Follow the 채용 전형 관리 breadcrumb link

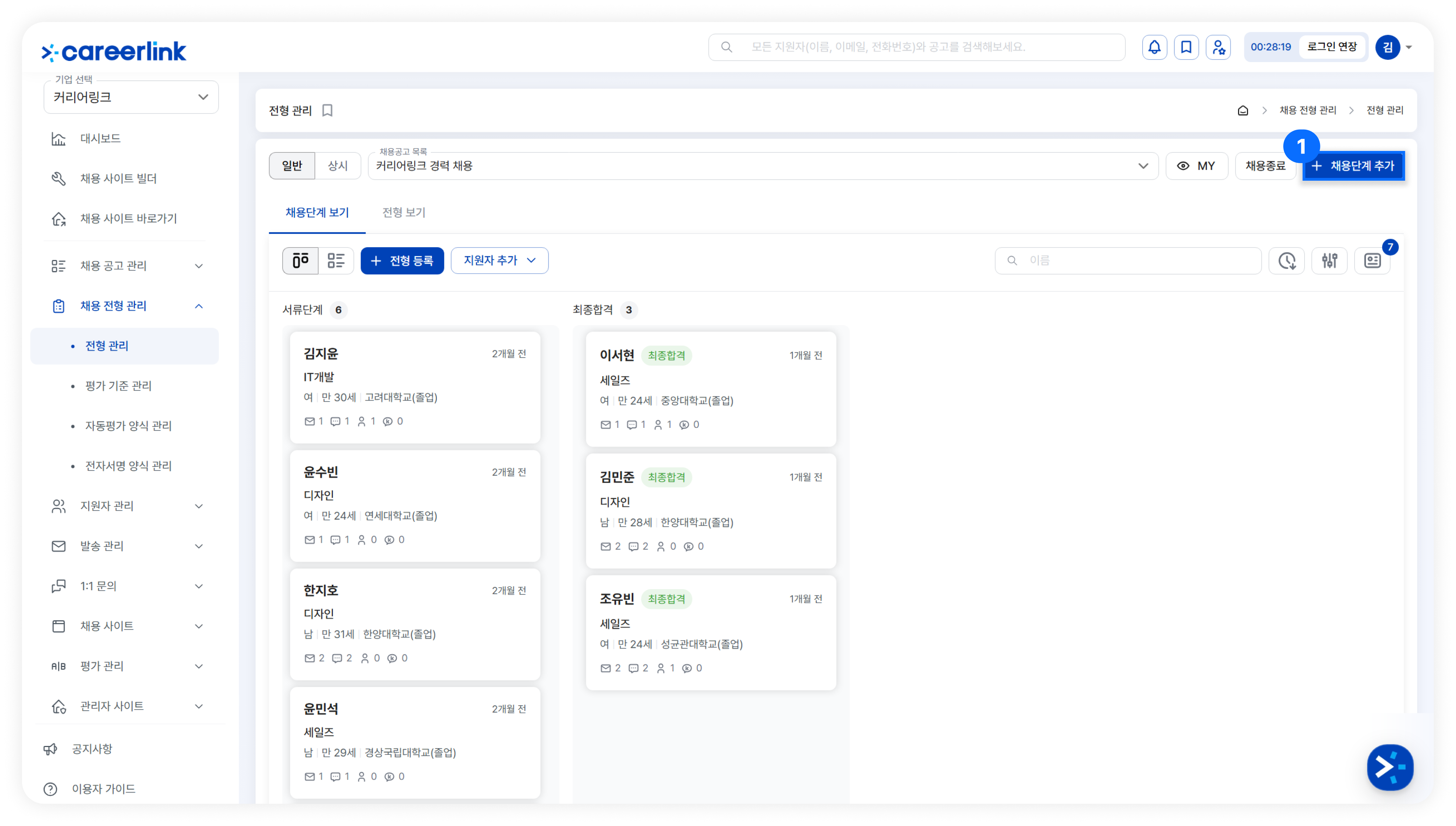point(1307,110)
